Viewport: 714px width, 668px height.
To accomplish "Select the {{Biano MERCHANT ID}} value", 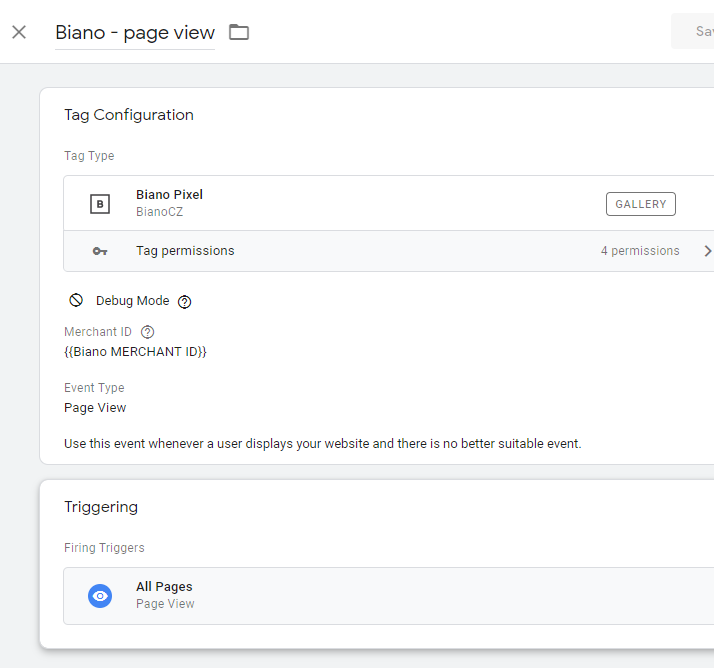I will click(x=135, y=352).
